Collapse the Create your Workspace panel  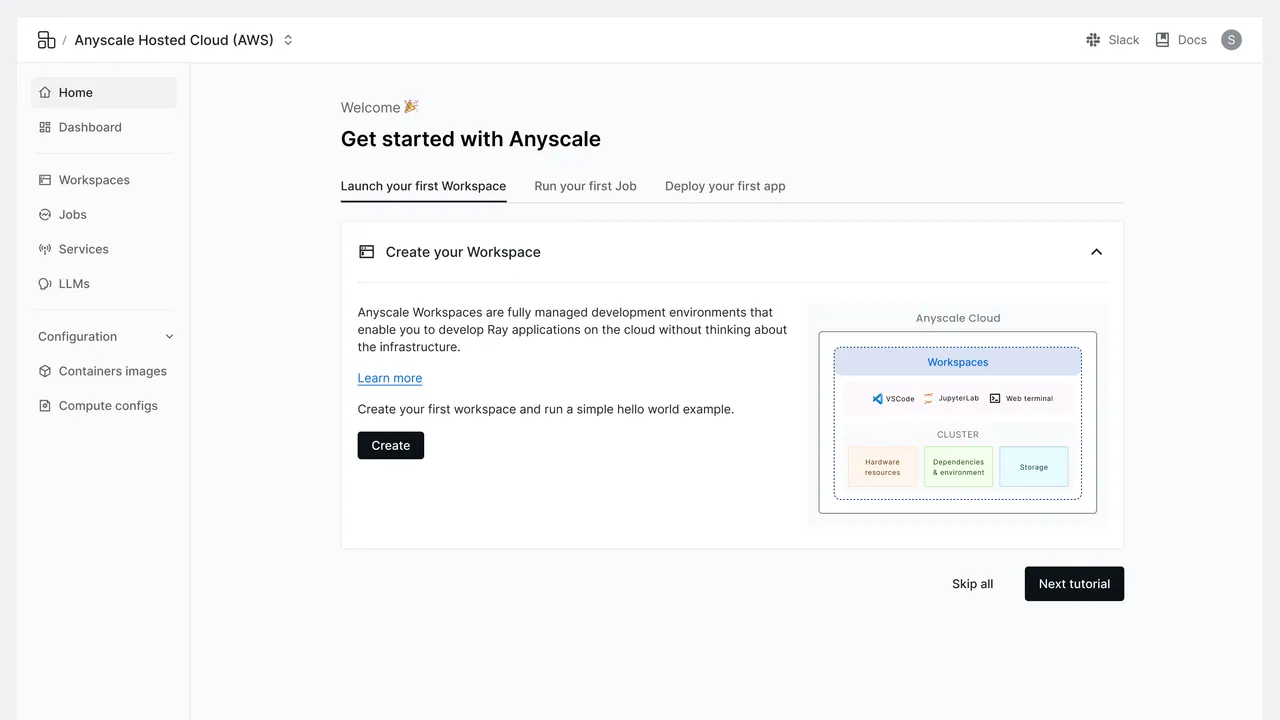(1096, 252)
